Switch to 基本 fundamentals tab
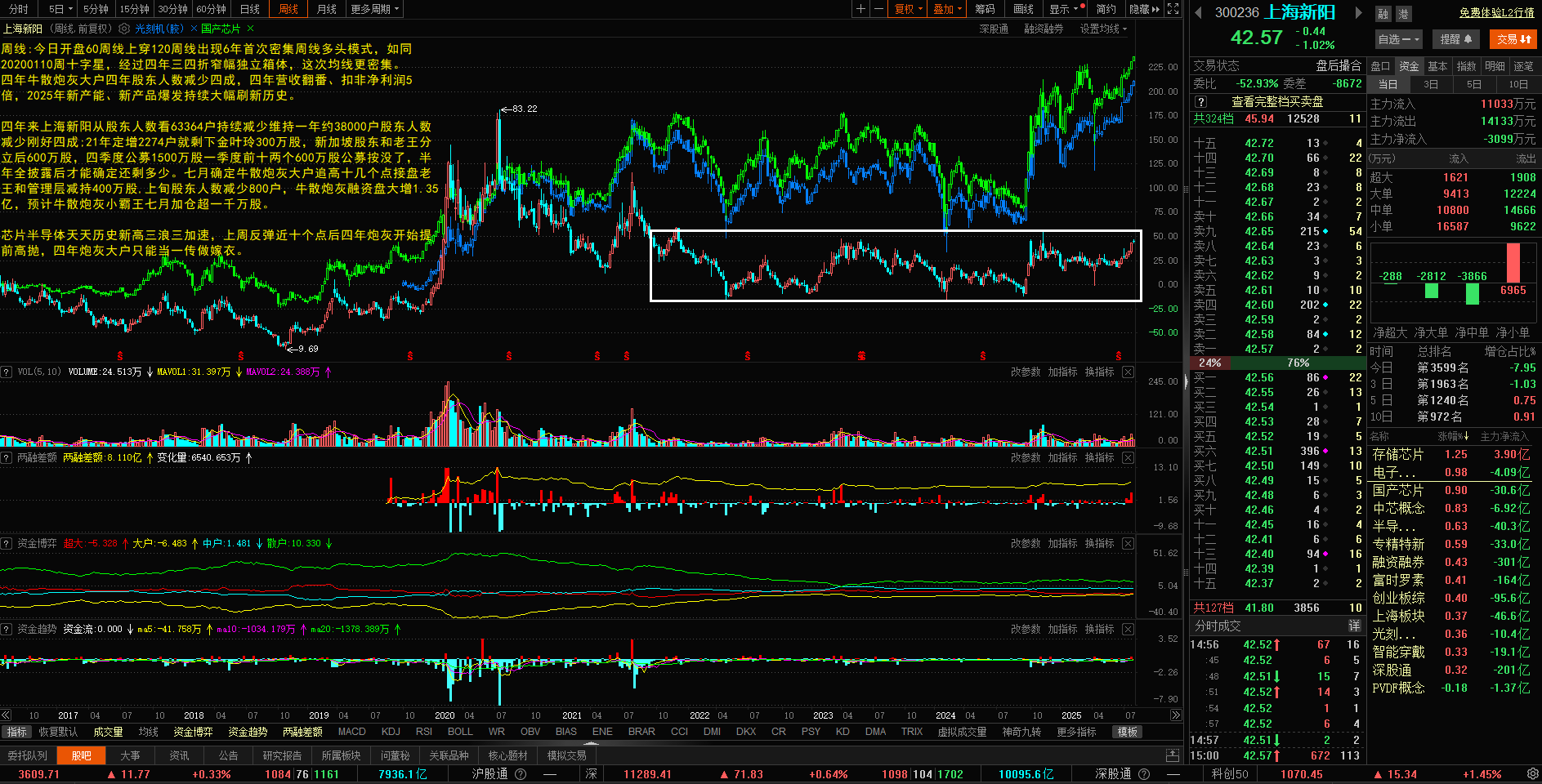1542x784 pixels. point(1437,66)
